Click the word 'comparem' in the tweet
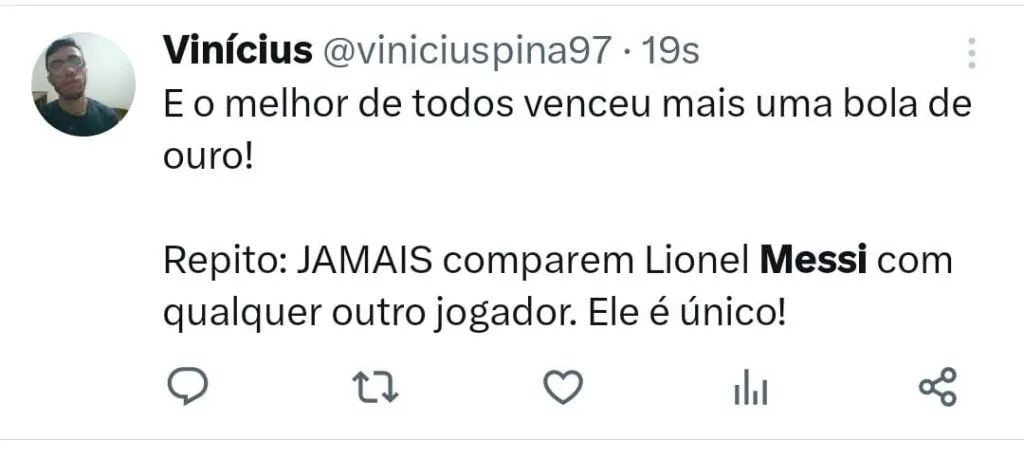This screenshot has height=458, width=1024. 534,264
